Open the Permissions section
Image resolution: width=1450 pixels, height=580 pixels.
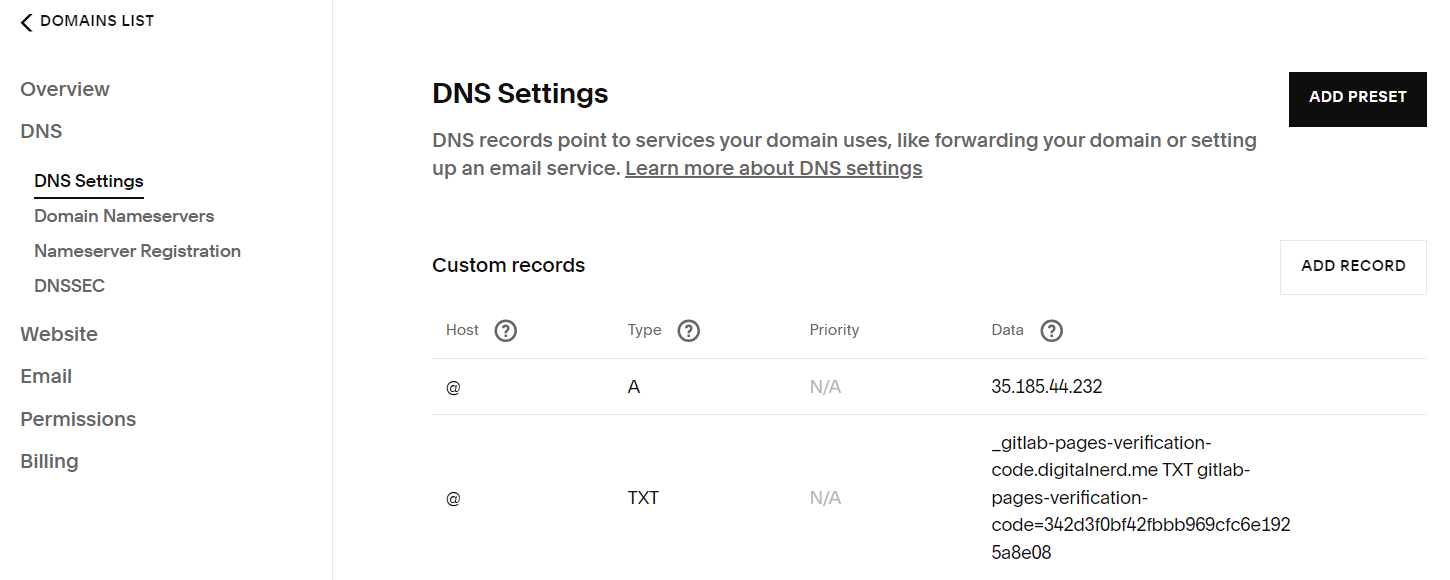(78, 419)
